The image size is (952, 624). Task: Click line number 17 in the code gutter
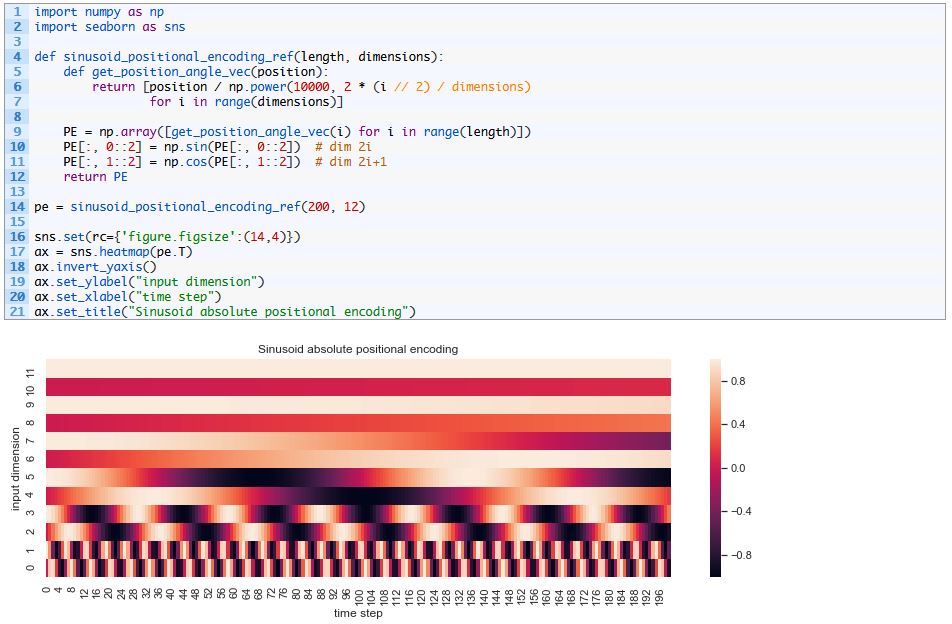click(17, 251)
